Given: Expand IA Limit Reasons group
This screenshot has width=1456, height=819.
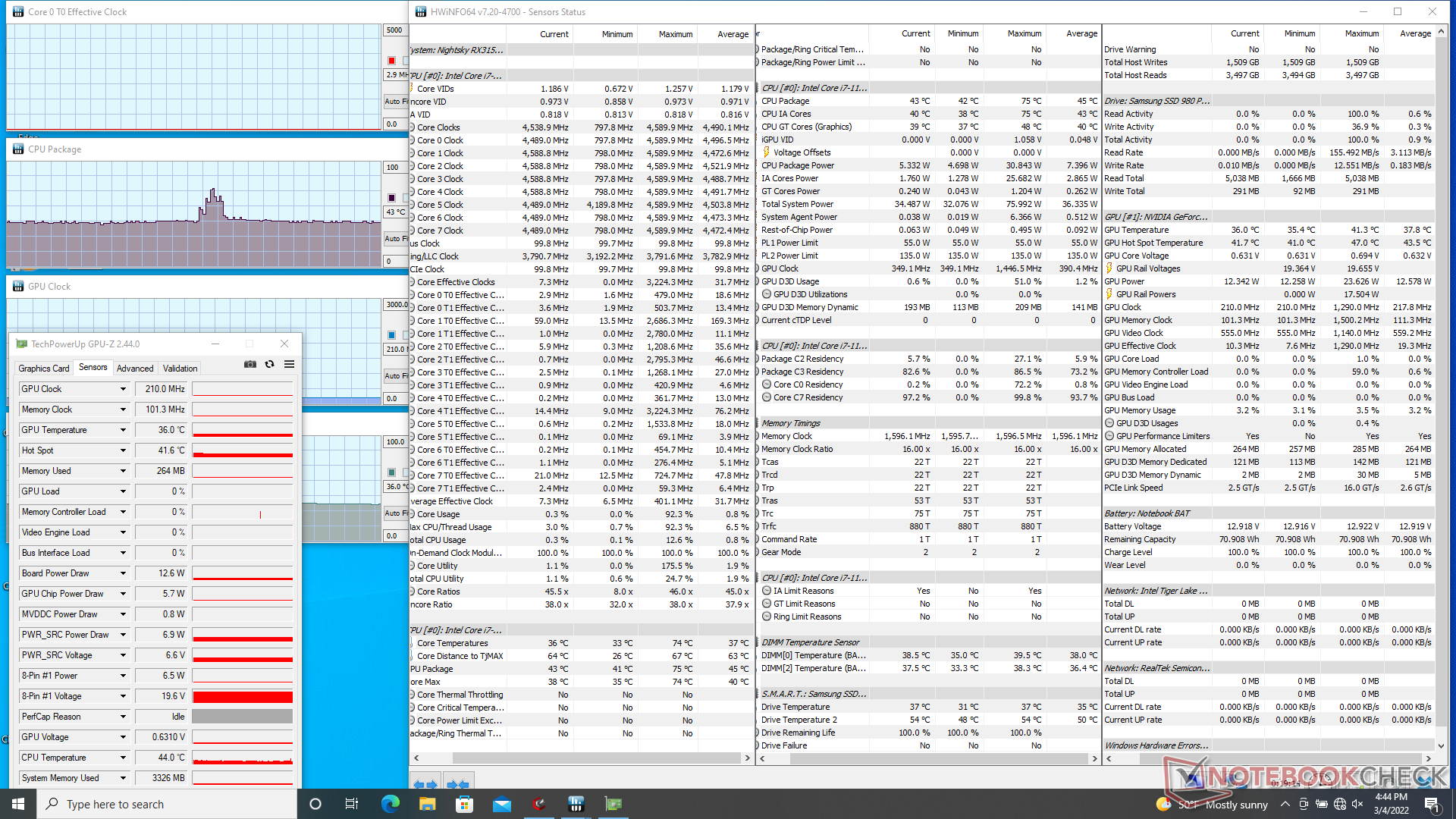Looking at the screenshot, I should (x=767, y=591).
